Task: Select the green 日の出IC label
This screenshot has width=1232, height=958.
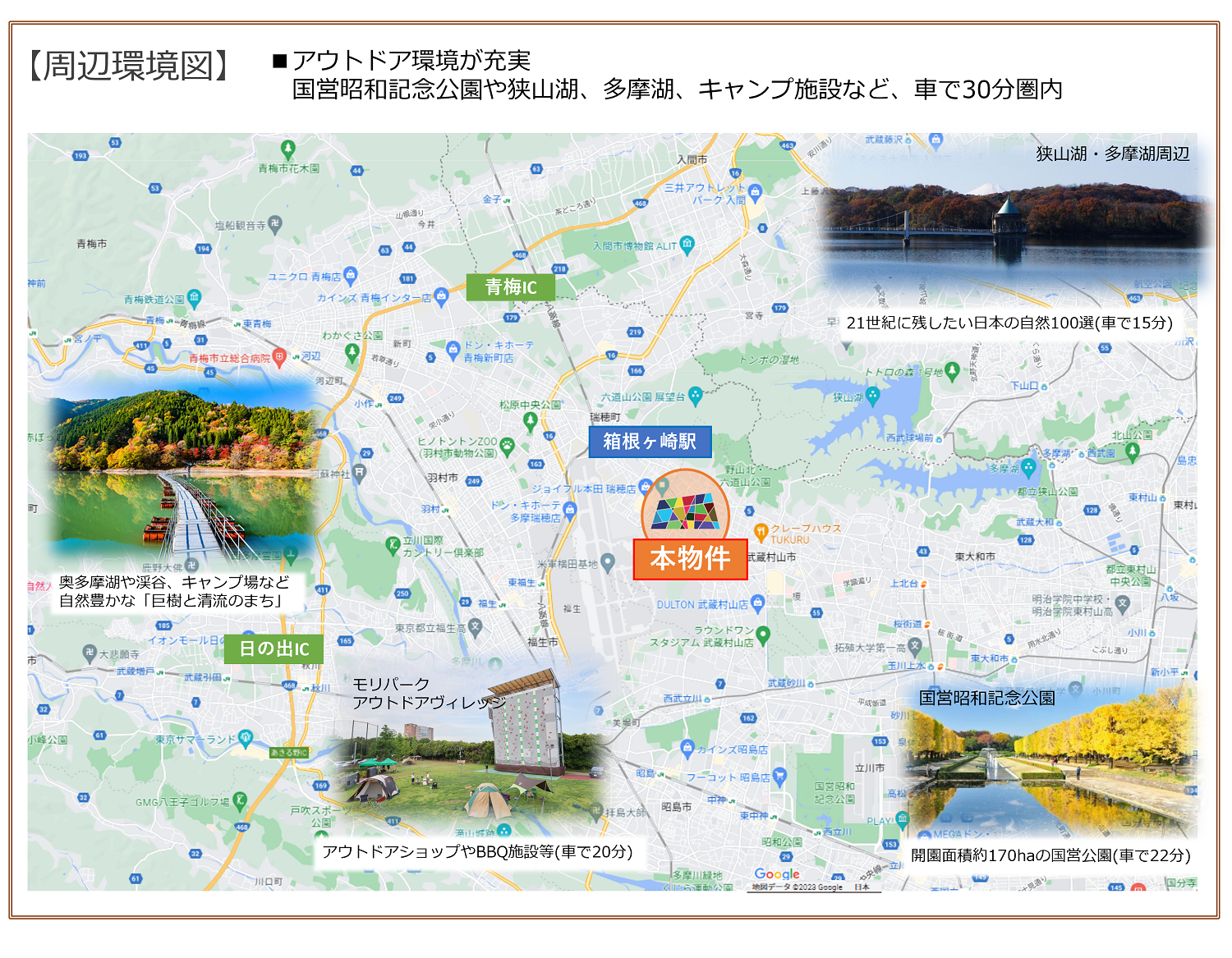Action: coord(274,649)
